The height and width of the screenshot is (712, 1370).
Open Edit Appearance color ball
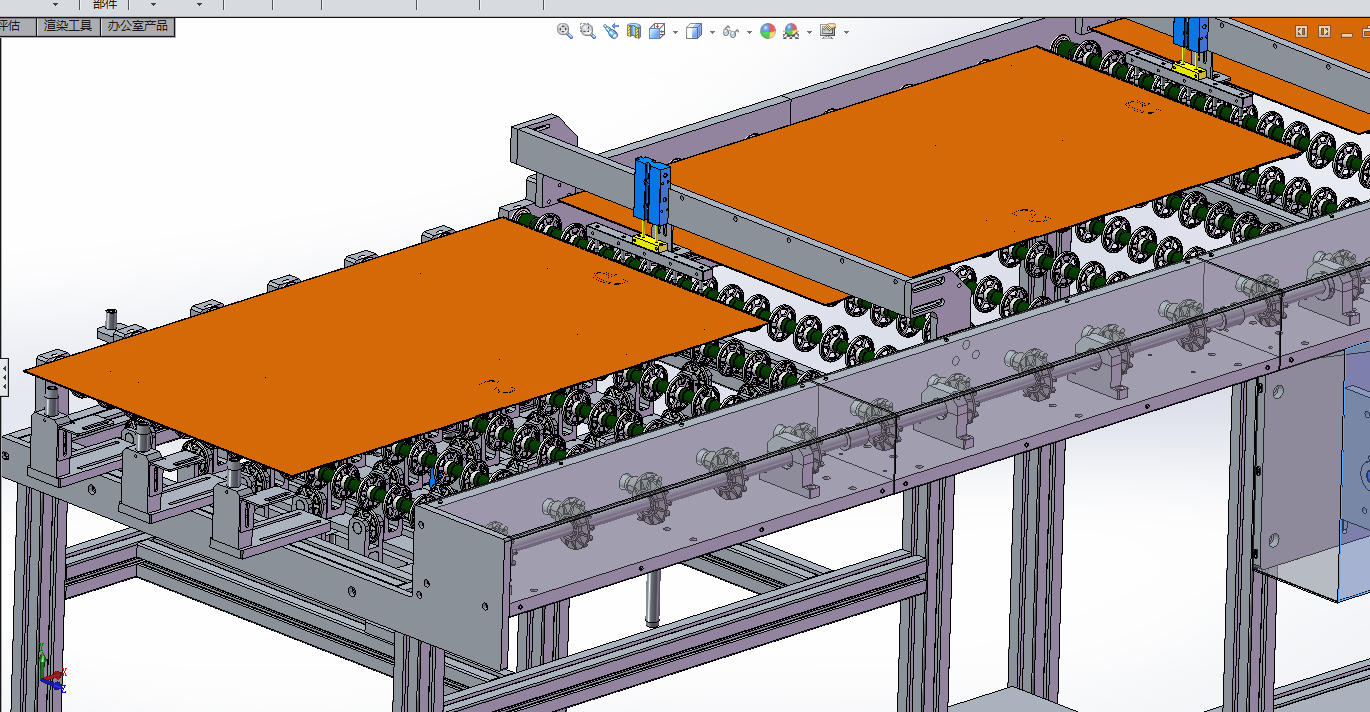[x=767, y=32]
